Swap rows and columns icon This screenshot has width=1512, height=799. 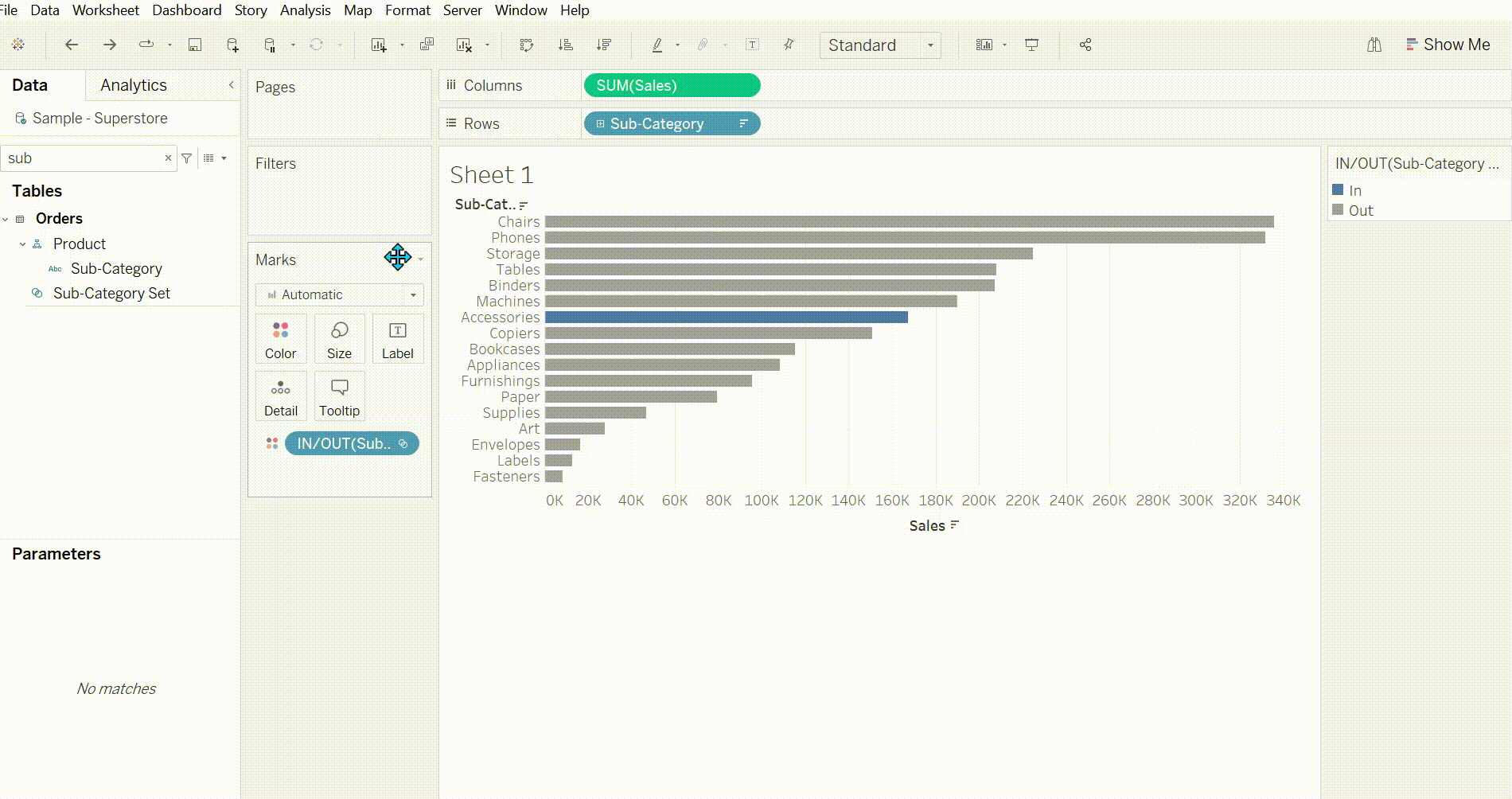(x=527, y=45)
